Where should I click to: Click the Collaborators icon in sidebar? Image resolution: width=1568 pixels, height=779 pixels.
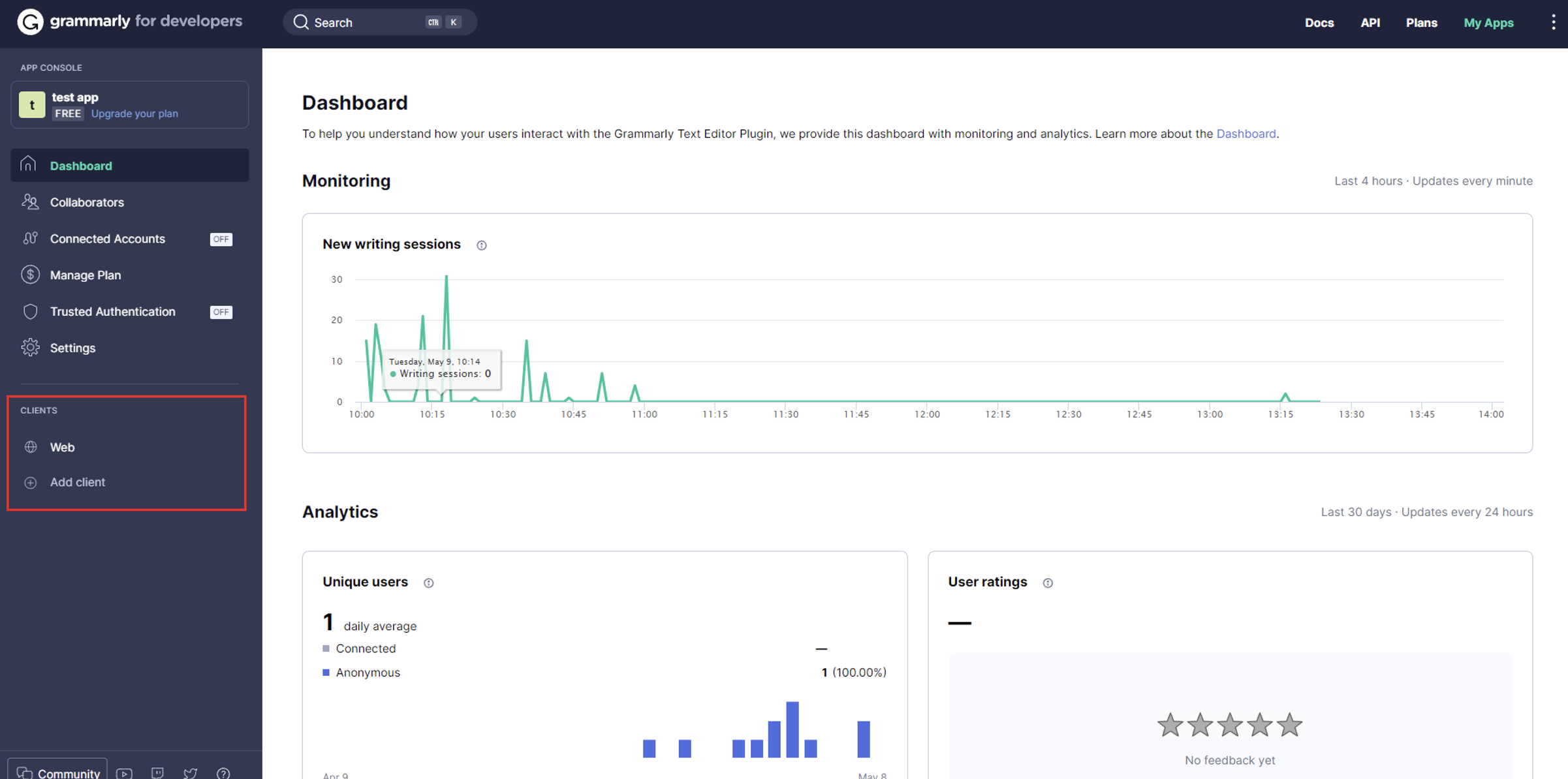(x=29, y=201)
